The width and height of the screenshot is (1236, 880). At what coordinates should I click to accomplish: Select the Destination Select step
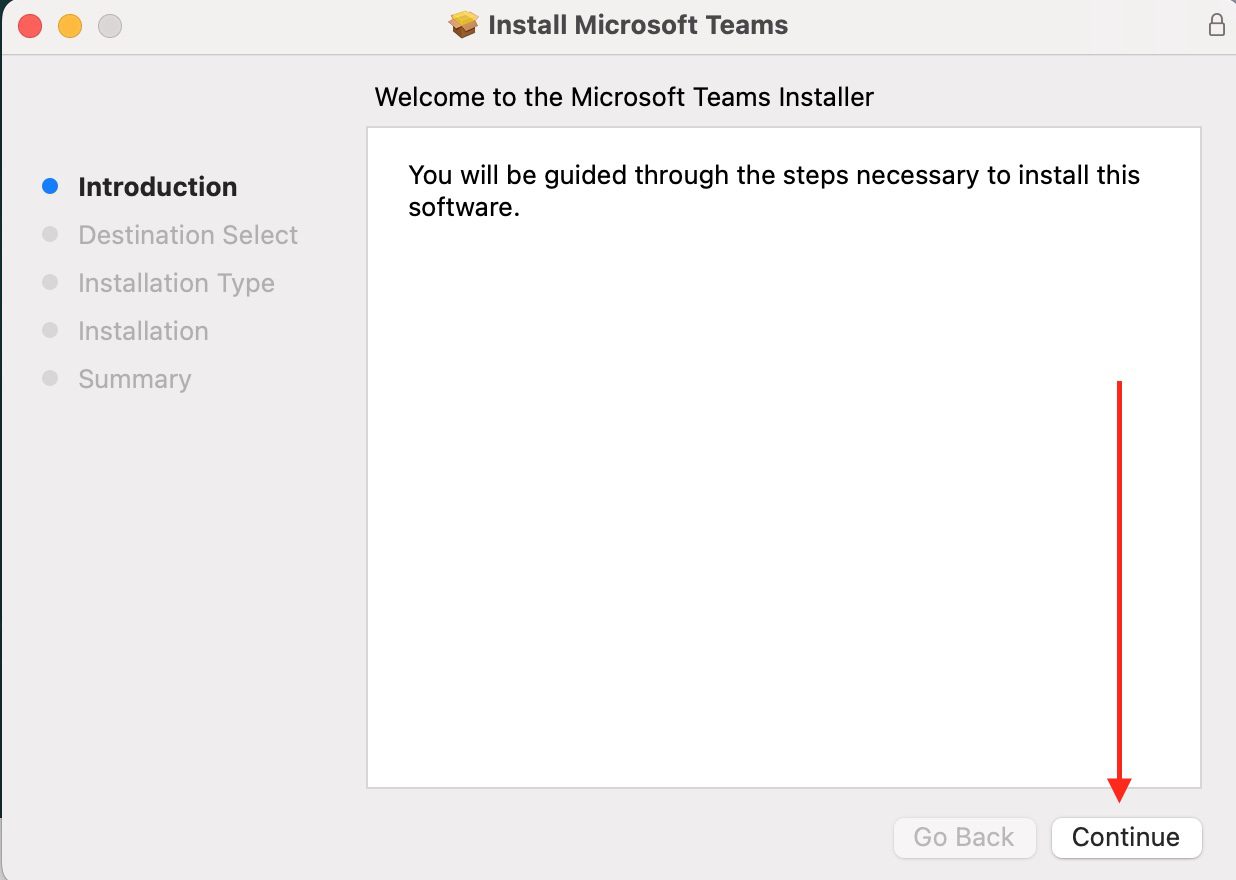click(x=188, y=235)
